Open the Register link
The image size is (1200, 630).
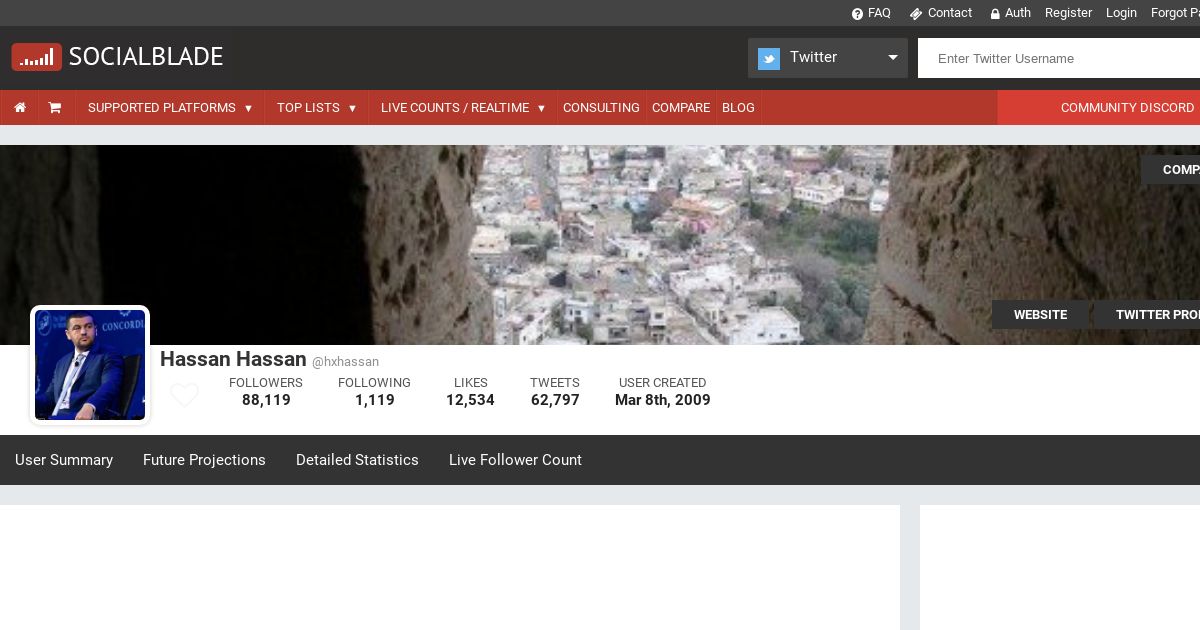[x=1068, y=13]
